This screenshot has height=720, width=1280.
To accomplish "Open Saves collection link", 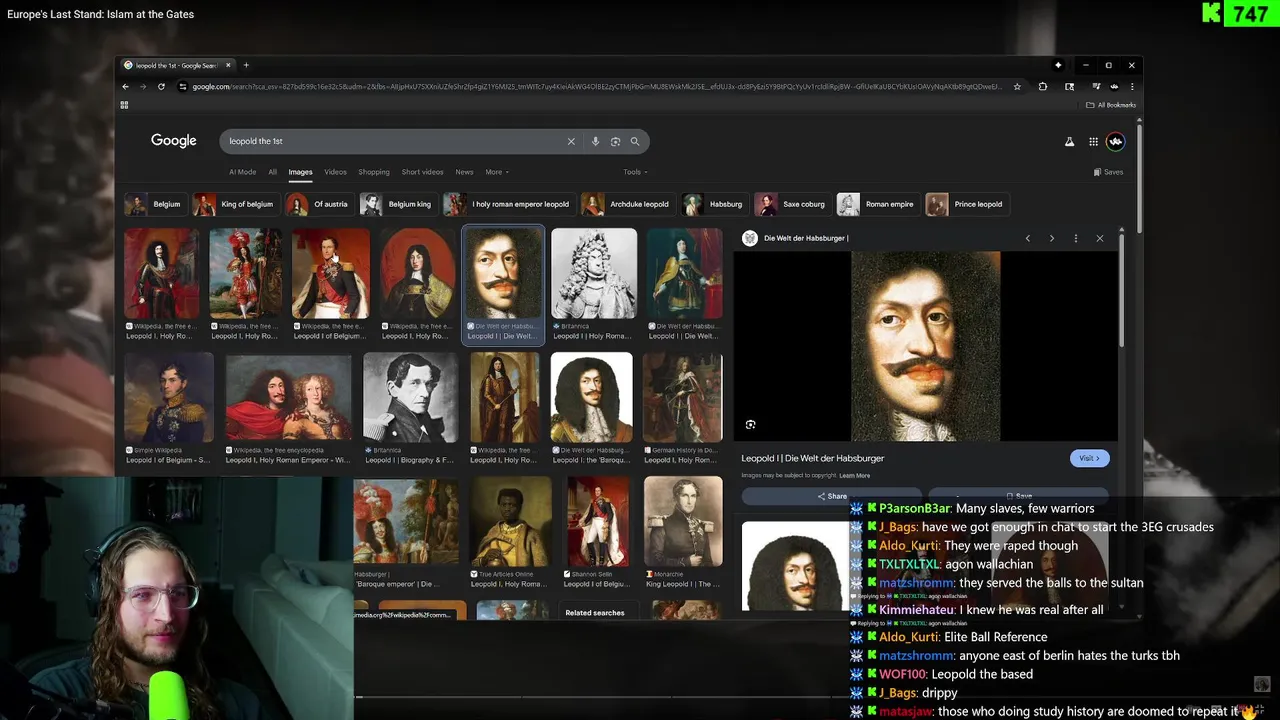I will tap(1108, 172).
